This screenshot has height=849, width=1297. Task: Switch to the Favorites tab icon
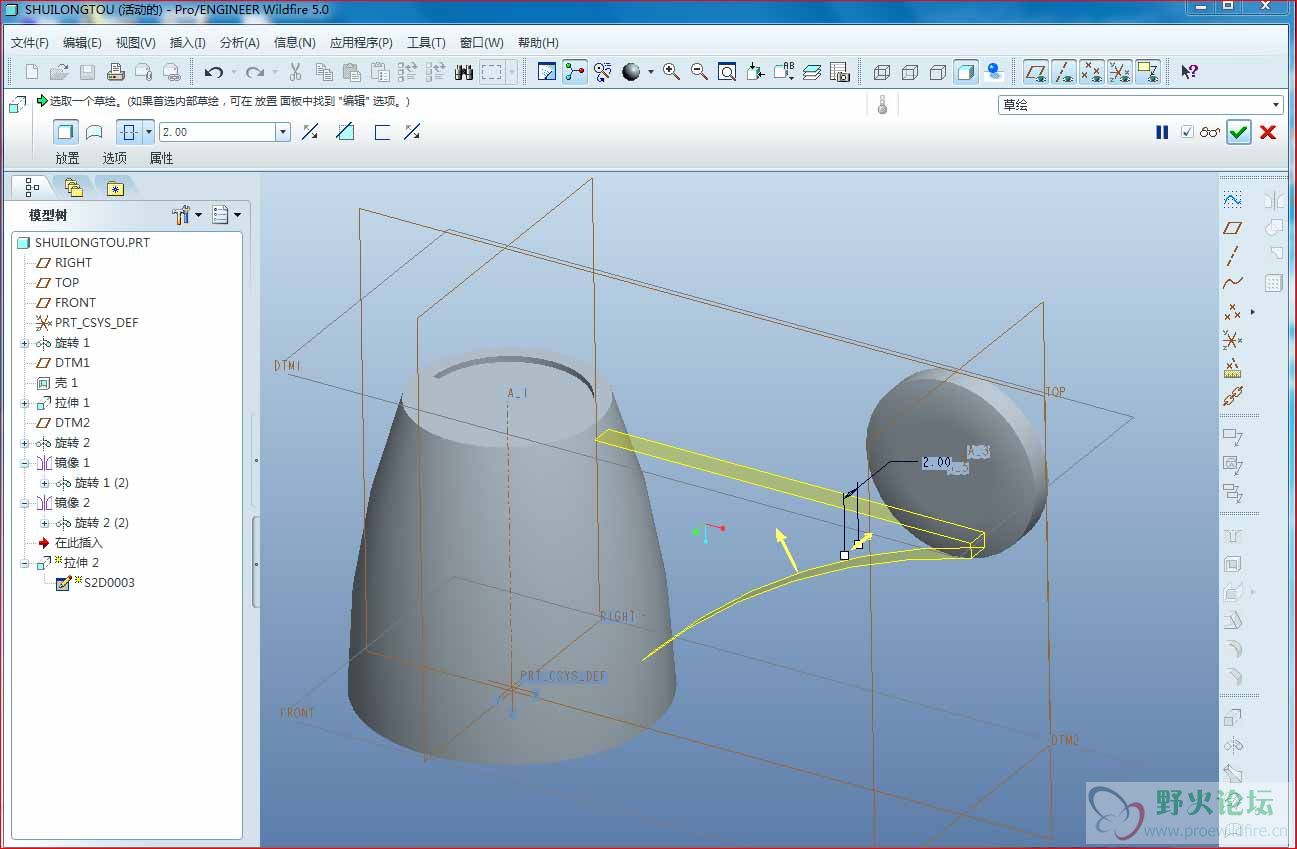pyautogui.click(x=115, y=187)
